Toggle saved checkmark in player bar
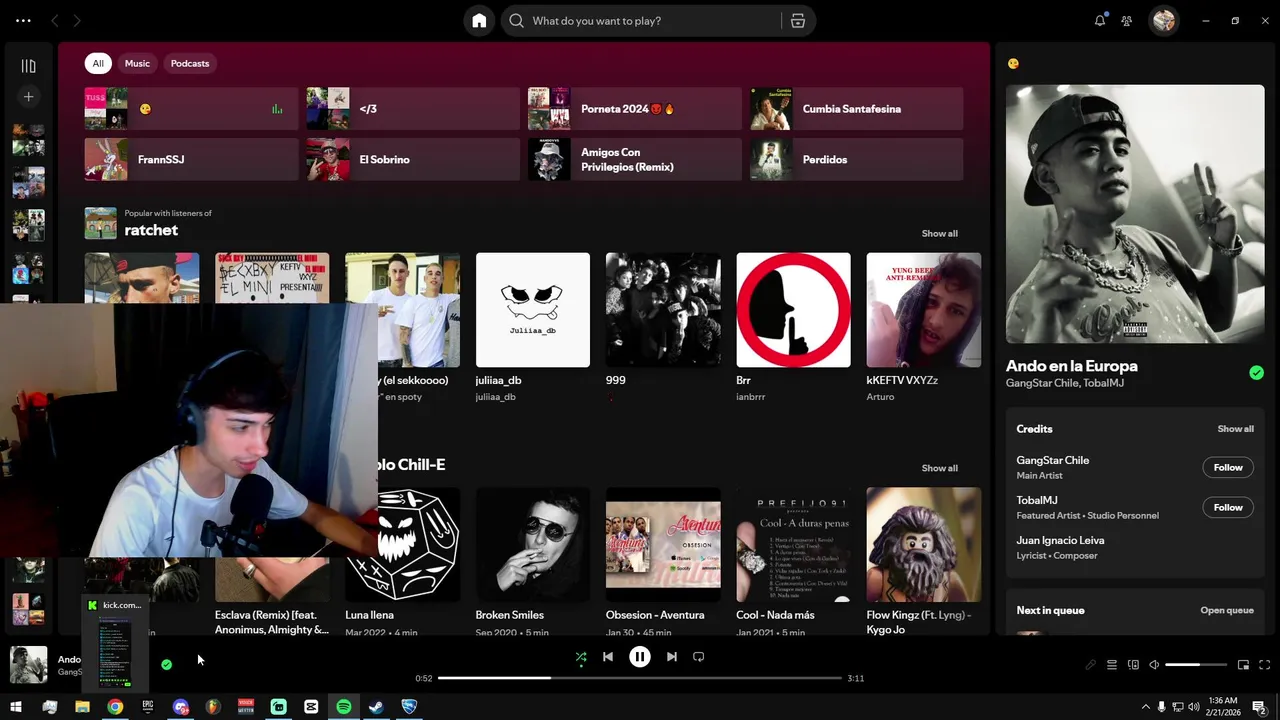The height and width of the screenshot is (720, 1280). tap(167, 664)
